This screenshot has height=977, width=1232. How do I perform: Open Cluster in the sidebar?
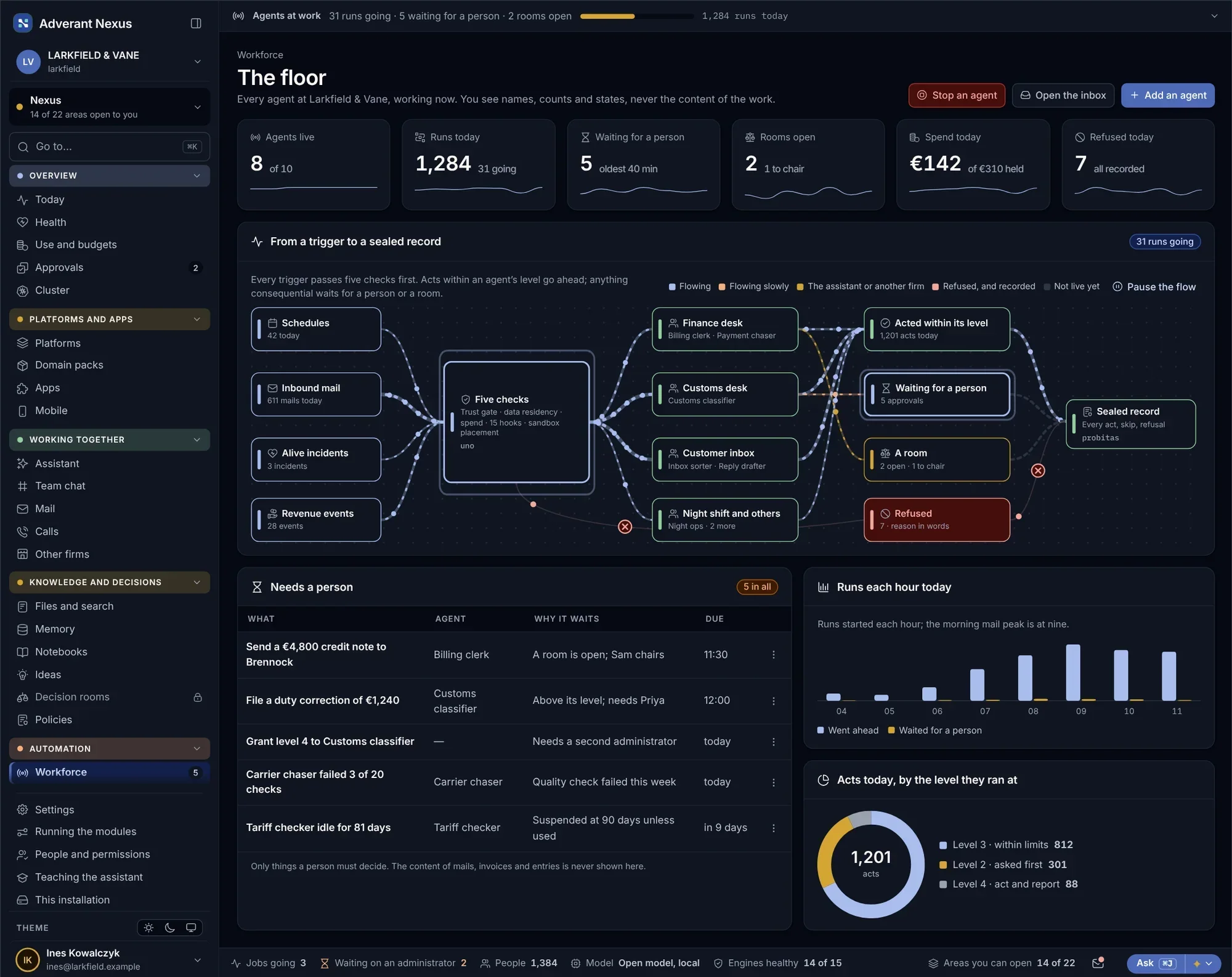110,290
